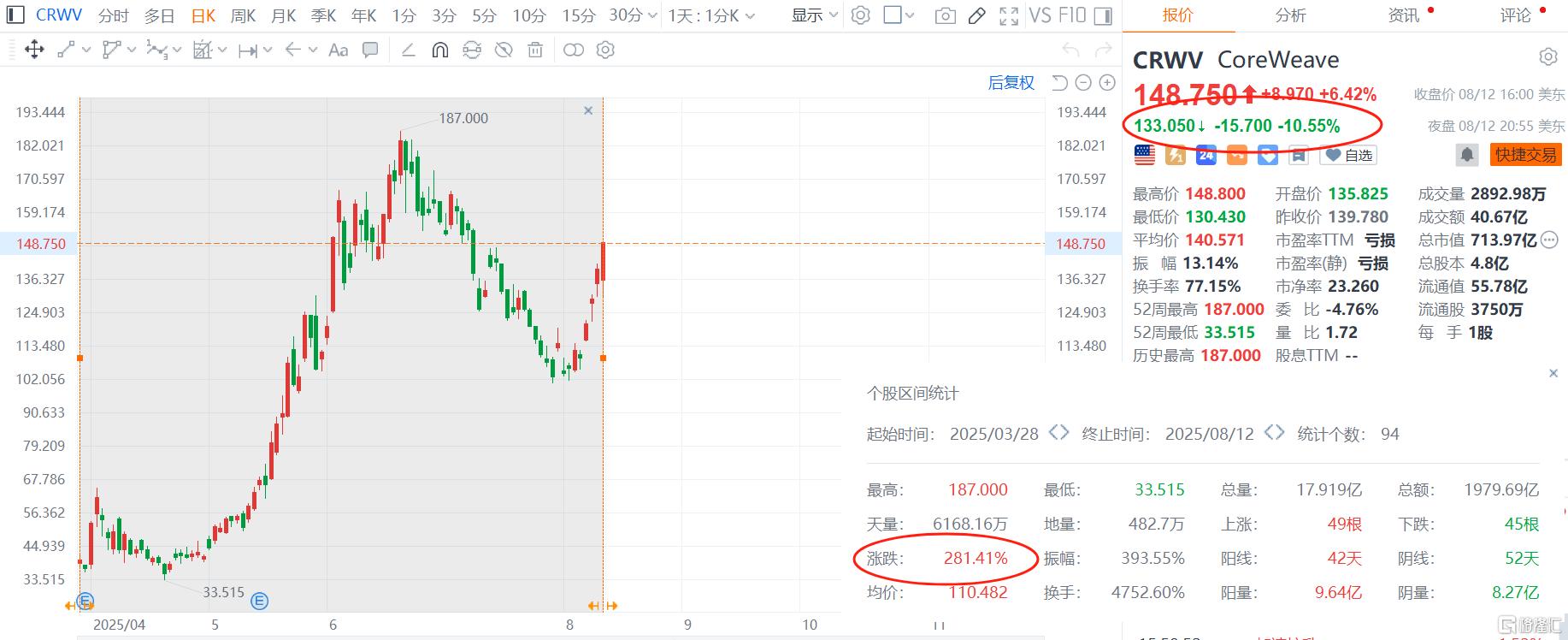Toggle the left sidebar panel
The image size is (1568, 640).
click(x=14, y=15)
